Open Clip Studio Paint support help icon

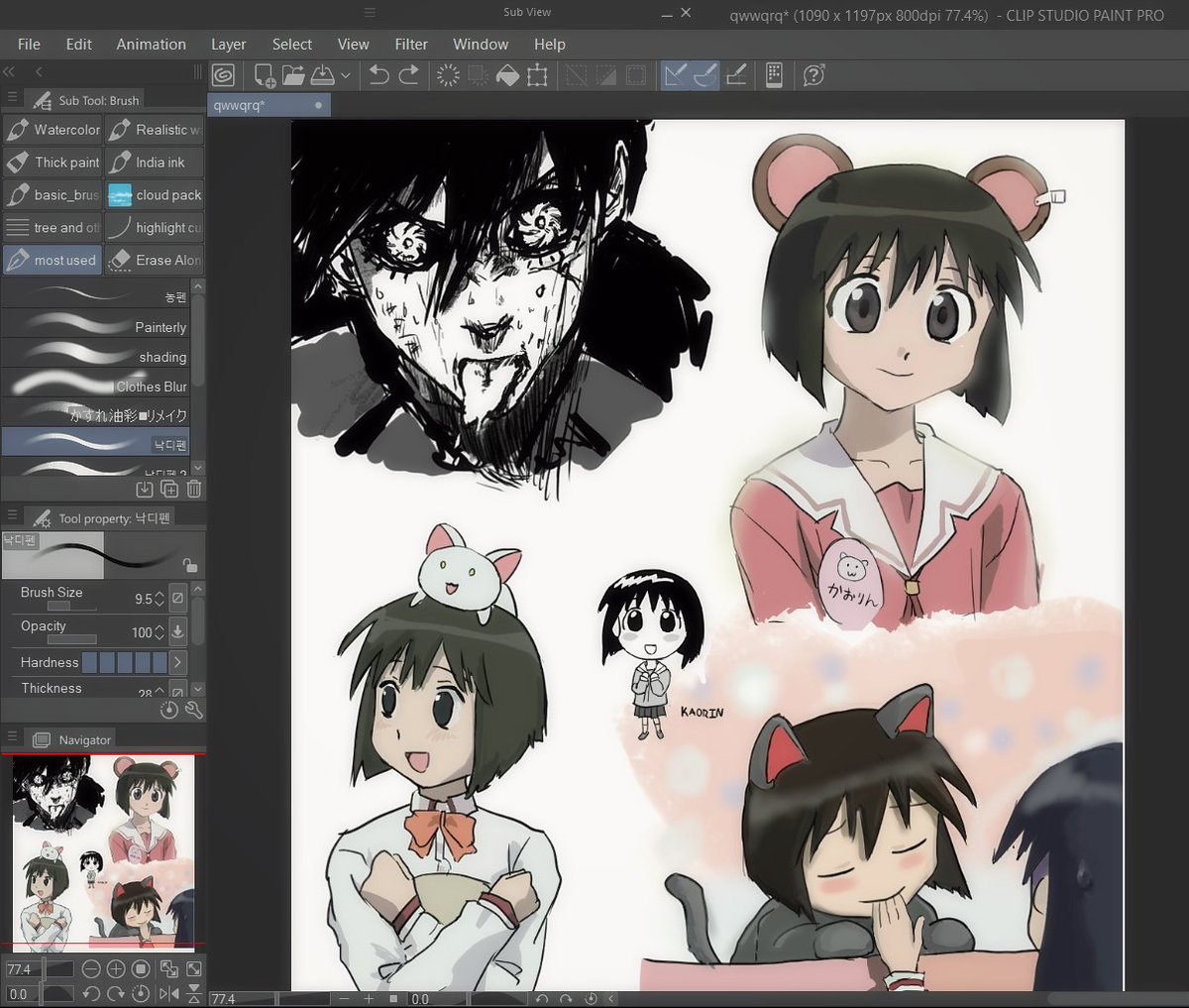[813, 75]
